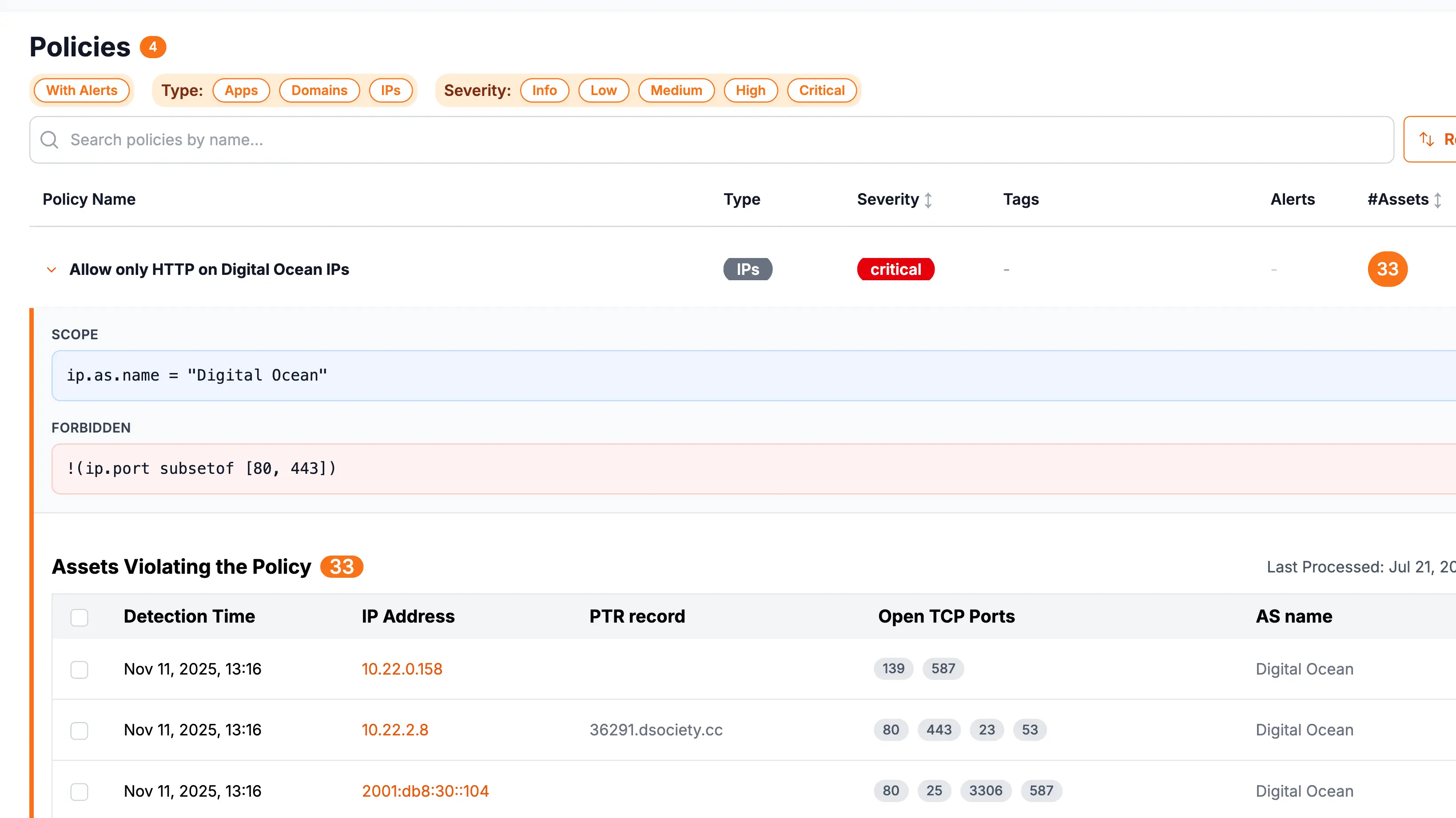Click the Policies count badge 4
Image resolution: width=1456 pixels, height=818 pixels.
click(153, 47)
